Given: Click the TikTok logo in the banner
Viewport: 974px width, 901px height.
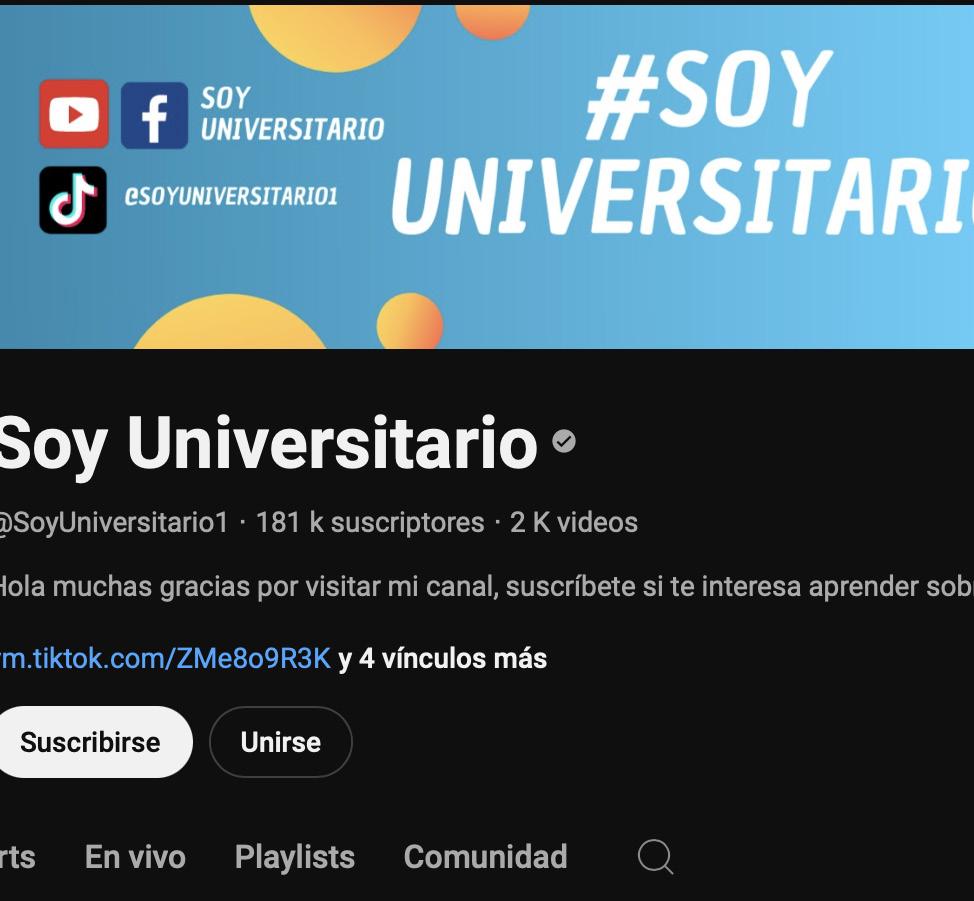Looking at the screenshot, I should click(73, 200).
